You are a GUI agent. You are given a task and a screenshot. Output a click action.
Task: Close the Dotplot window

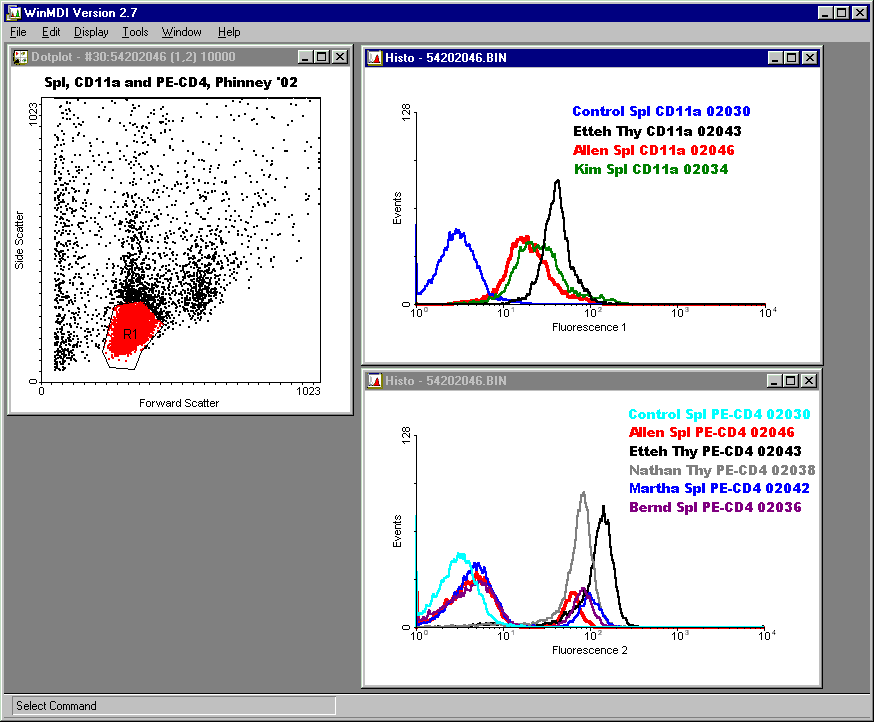pos(339,58)
